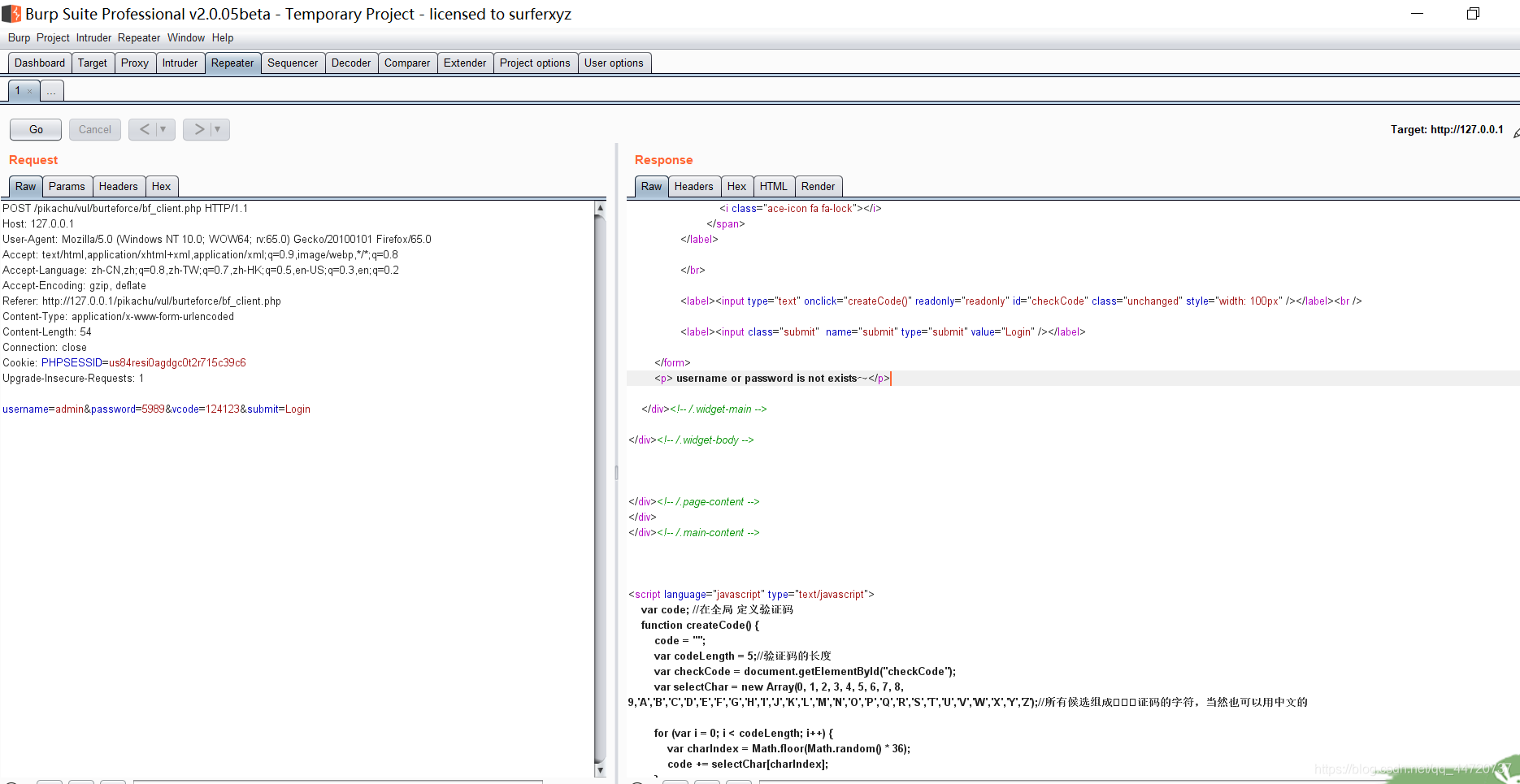The height and width of the screenshot is (784, 1520).
Task: Click the request pane vertical scrollbar thumb
Action: 600,487
